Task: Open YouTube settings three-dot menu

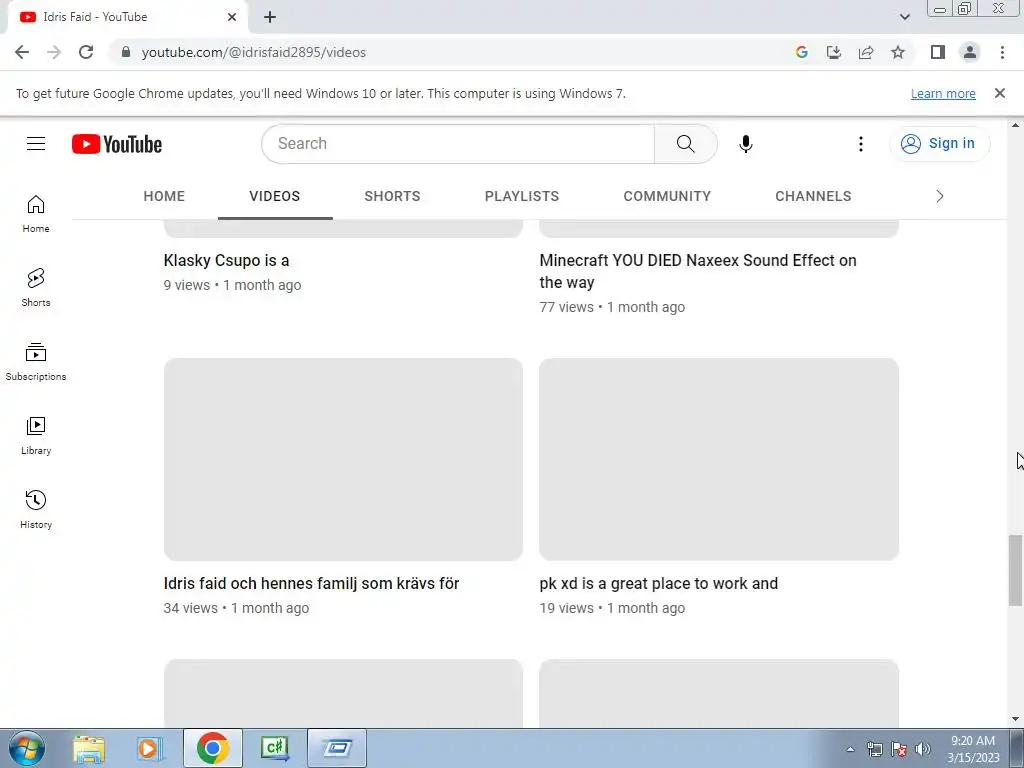Action: point(861,144)
